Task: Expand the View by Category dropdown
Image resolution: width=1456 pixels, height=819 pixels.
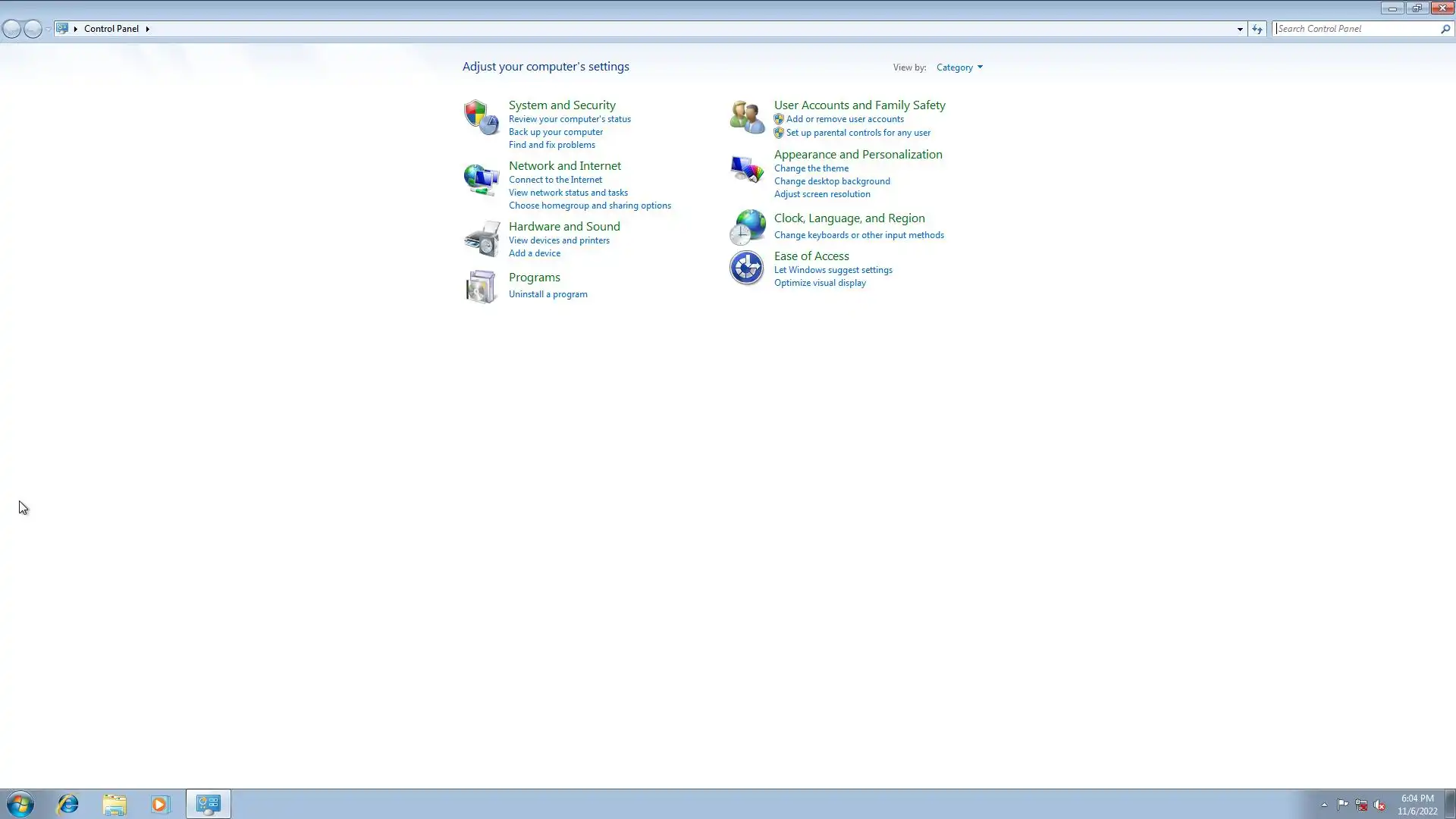Action: 959,67
